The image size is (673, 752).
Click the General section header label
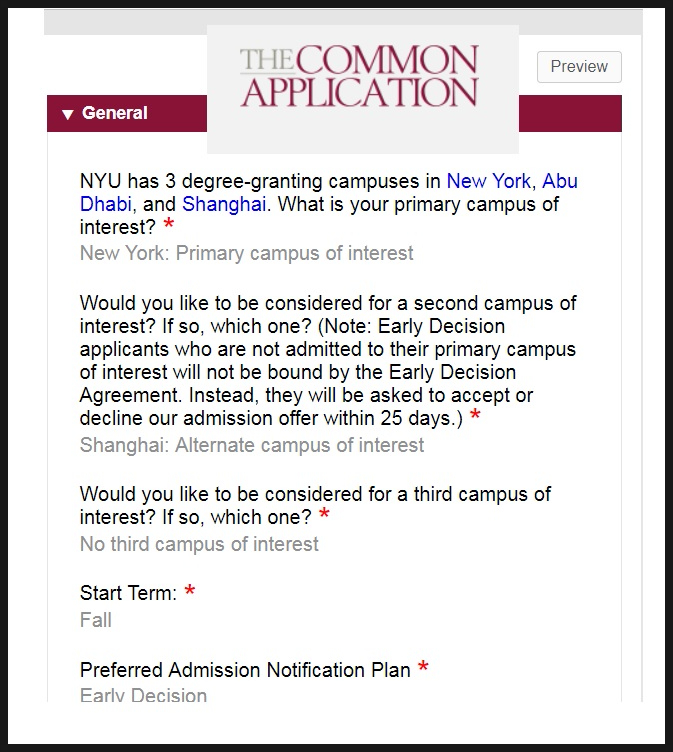(x=115, y=113)
